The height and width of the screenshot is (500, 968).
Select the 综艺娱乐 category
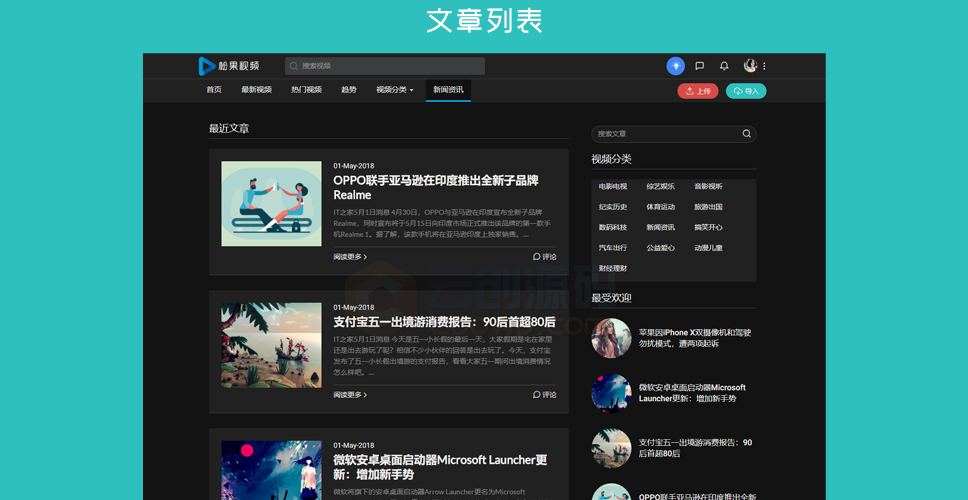[661, 186]
